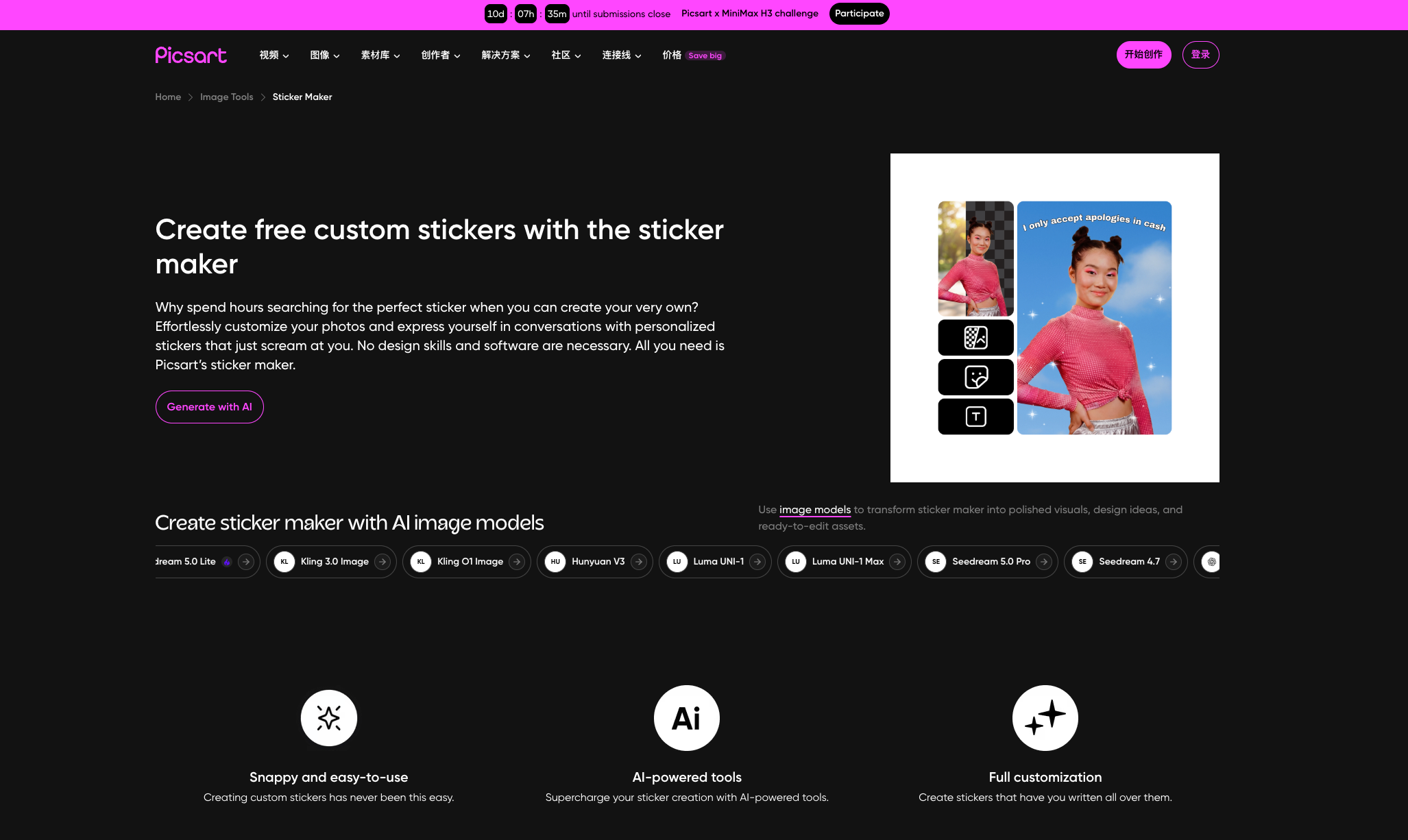
Task: Open the Picsart logo home link
Action: pyautogui.click(x=191, y=55)
